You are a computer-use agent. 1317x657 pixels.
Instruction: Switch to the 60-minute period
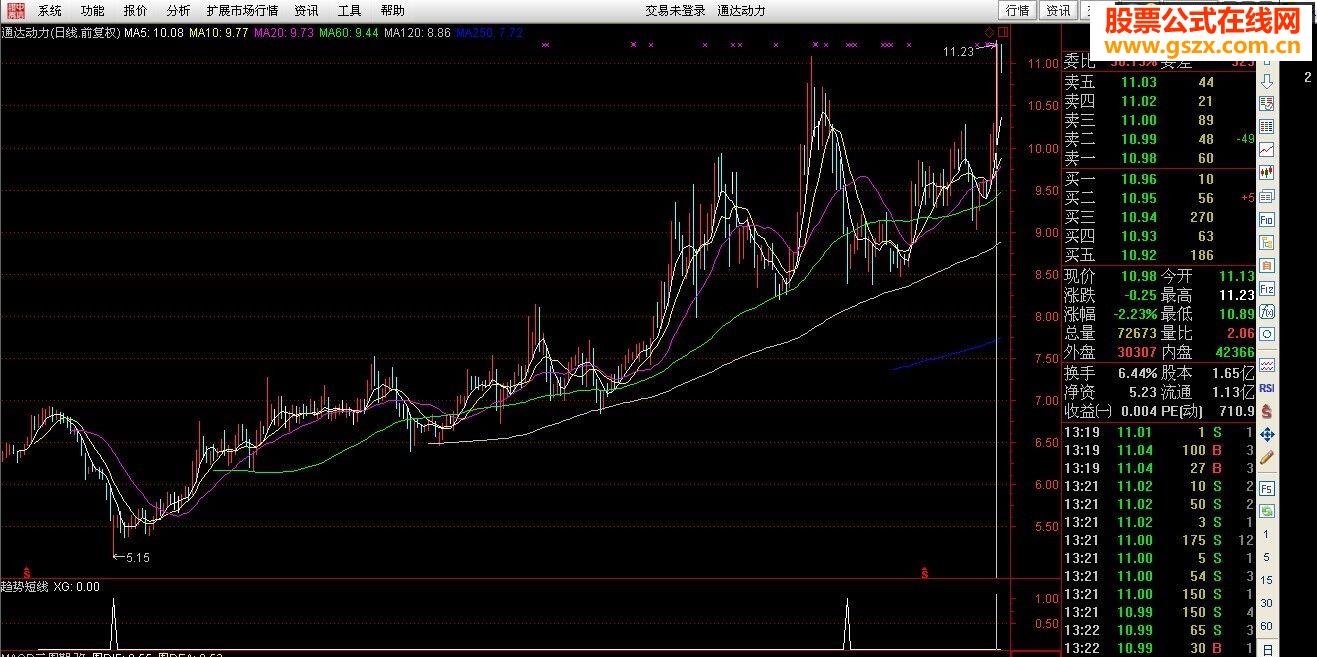coord(1266,626)
